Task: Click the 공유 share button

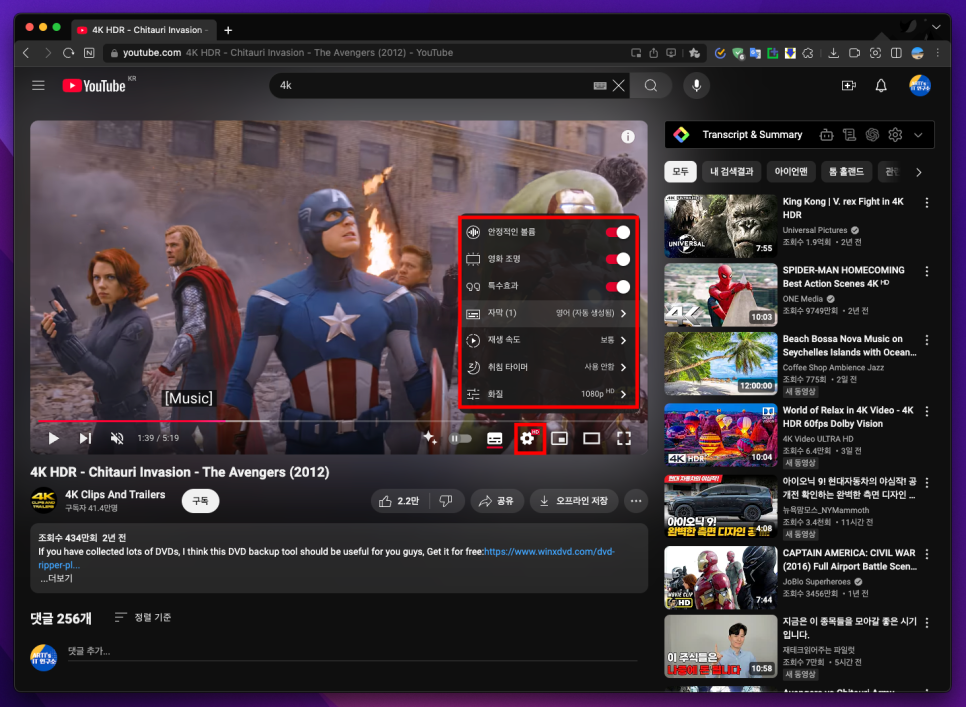Action: point(497,501)
